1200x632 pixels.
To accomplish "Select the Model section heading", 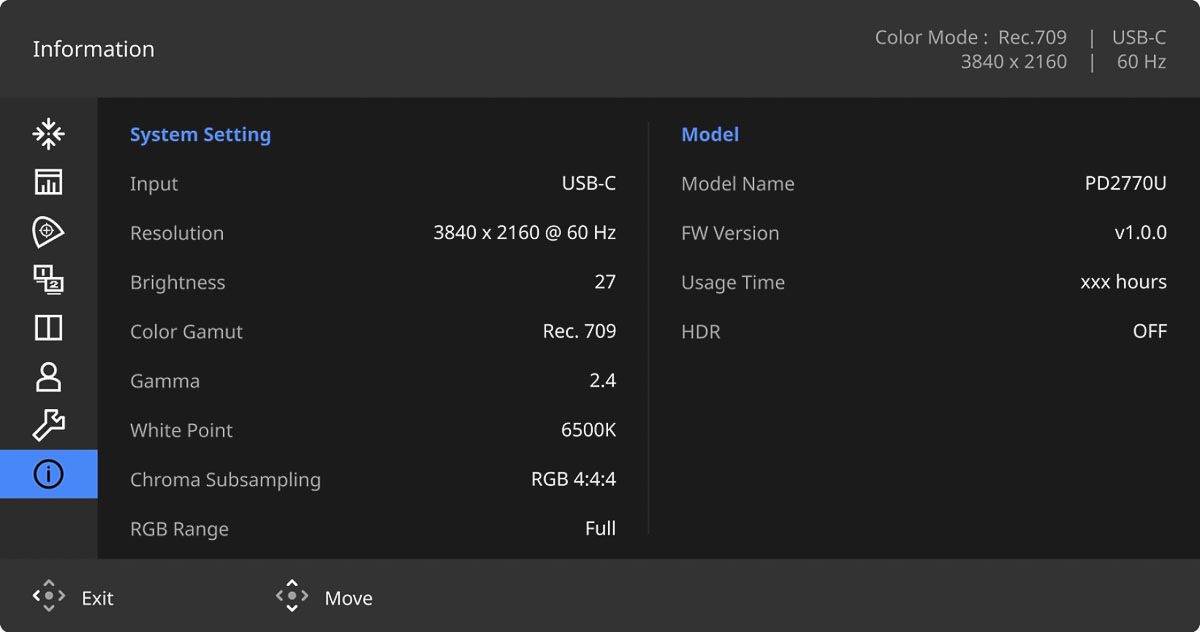I will click(x=710, y=135).
